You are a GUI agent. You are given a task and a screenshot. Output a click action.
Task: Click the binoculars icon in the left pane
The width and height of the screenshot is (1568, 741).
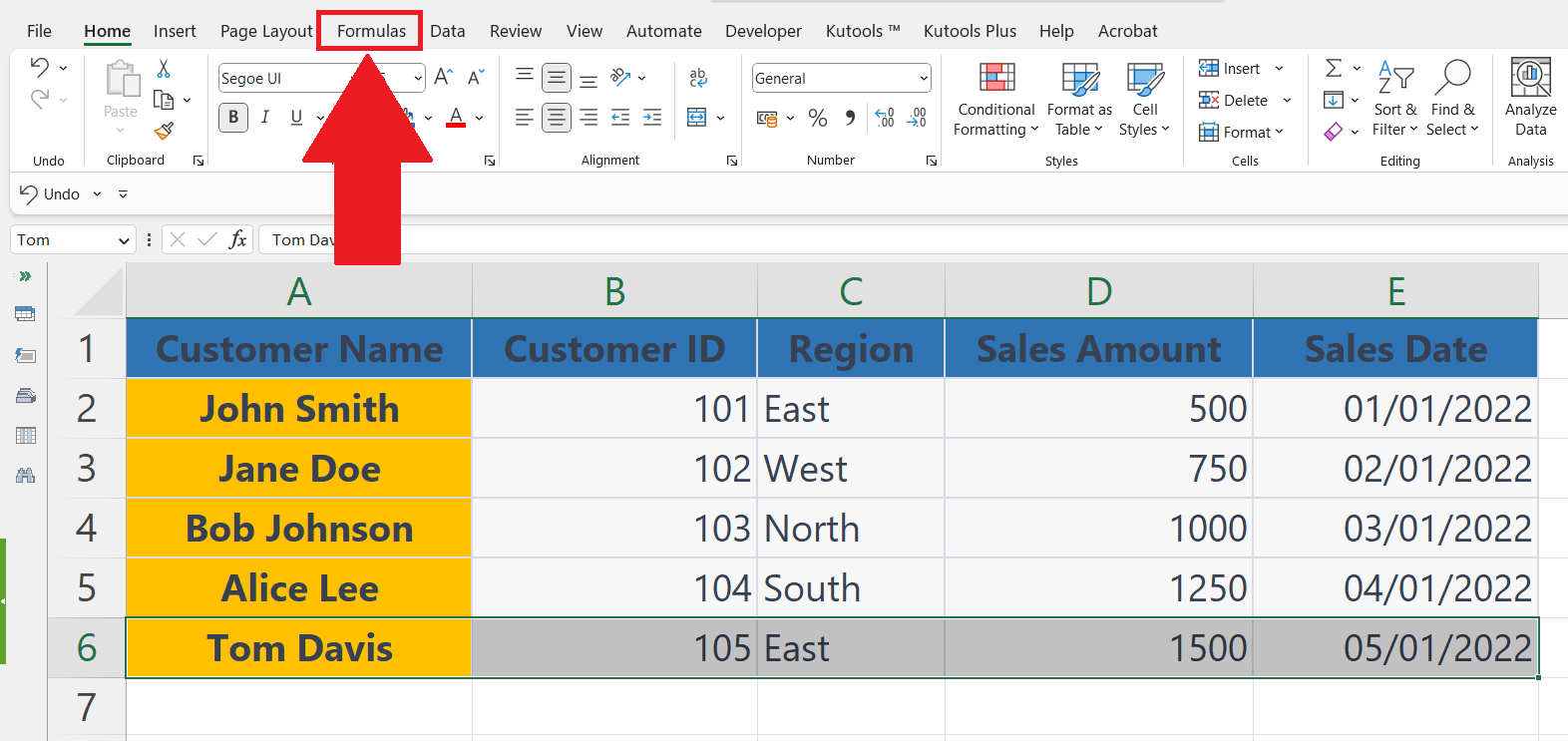click(25, 476)
